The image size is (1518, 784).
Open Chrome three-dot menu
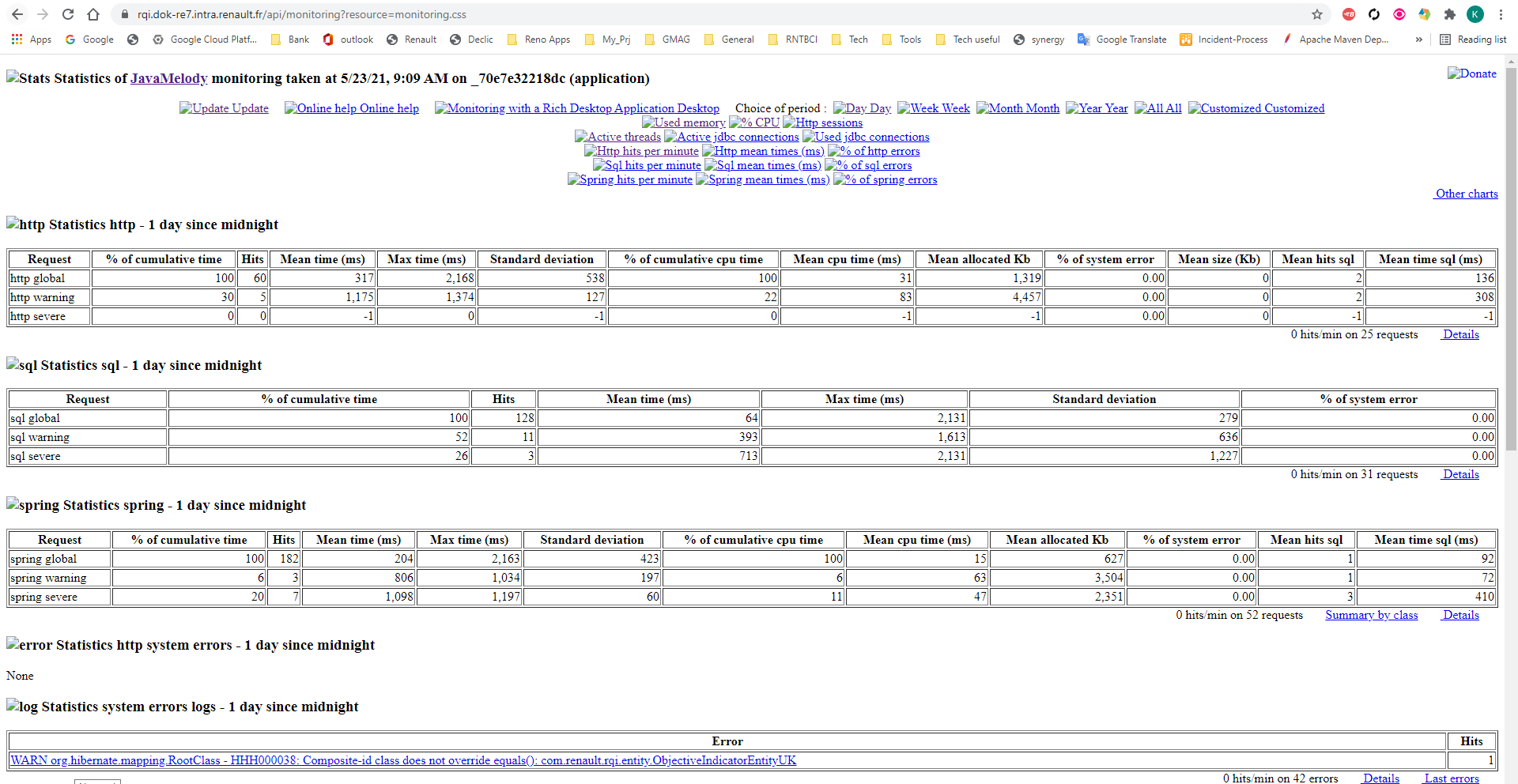pyautogui.click(x=1501, y=14)
